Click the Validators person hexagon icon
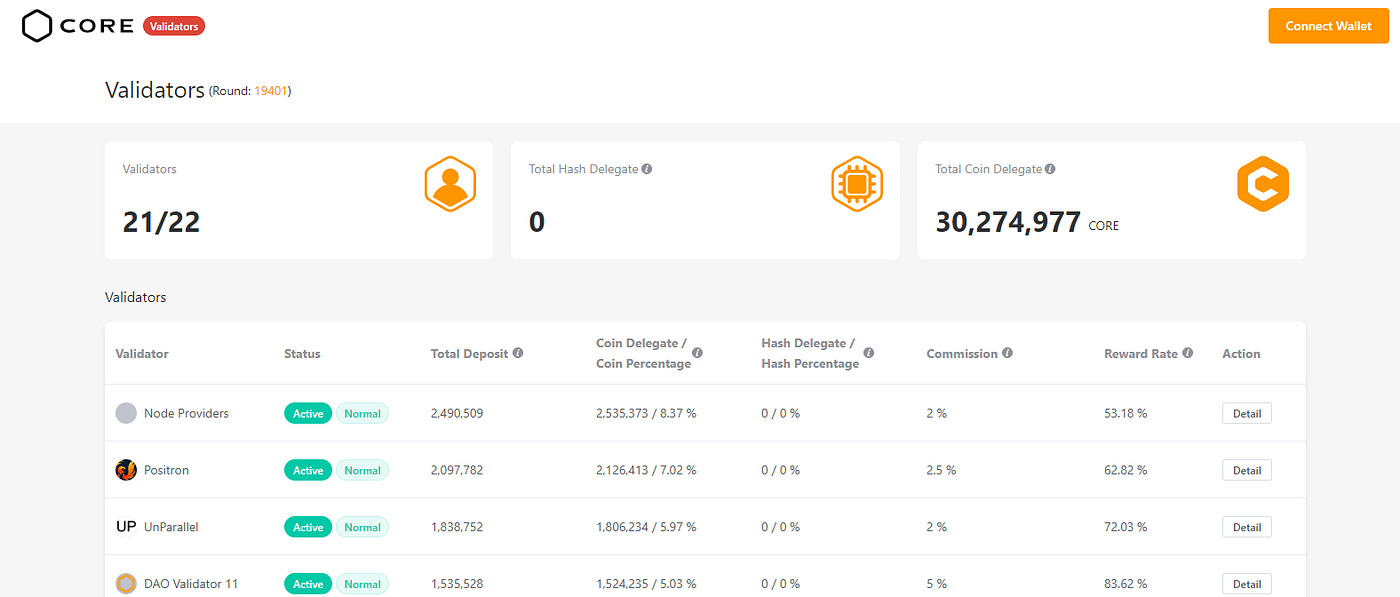1400x597 pixels. point(450,184)
